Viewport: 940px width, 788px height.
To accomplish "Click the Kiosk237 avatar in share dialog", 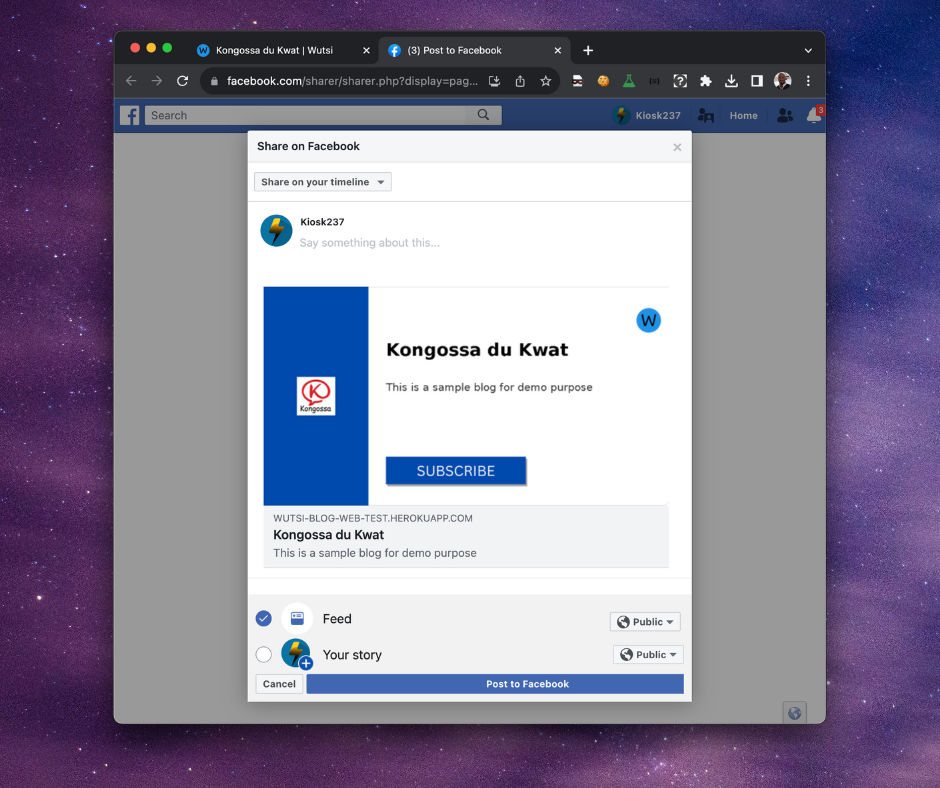I will [x=276, y=231].
